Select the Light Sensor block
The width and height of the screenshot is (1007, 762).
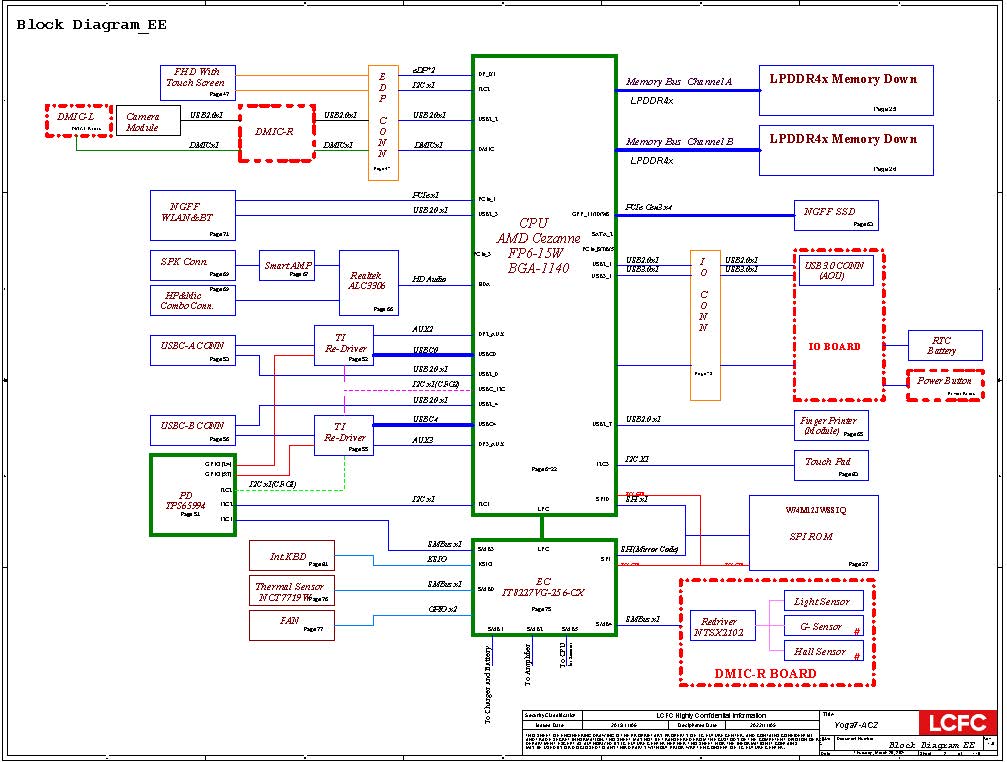824,601
